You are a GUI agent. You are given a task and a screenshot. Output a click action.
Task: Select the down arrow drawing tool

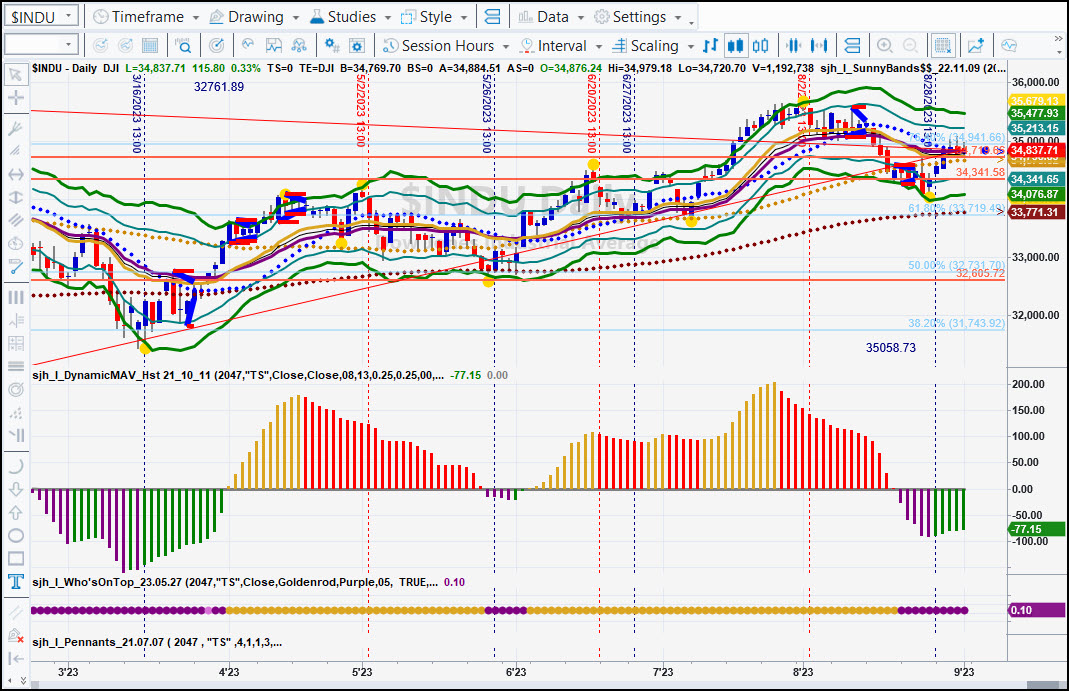coord(15,489)
